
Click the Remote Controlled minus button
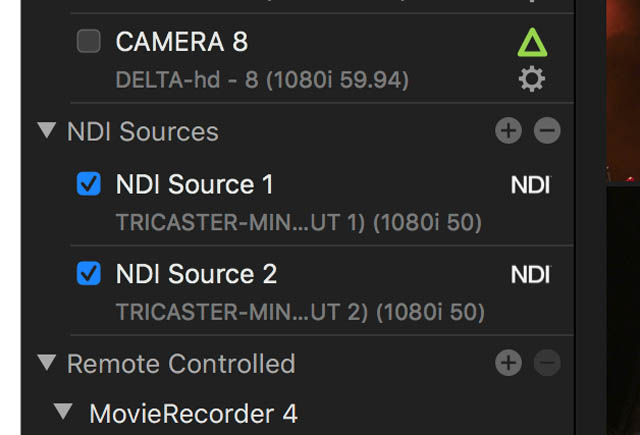point(547,362)
